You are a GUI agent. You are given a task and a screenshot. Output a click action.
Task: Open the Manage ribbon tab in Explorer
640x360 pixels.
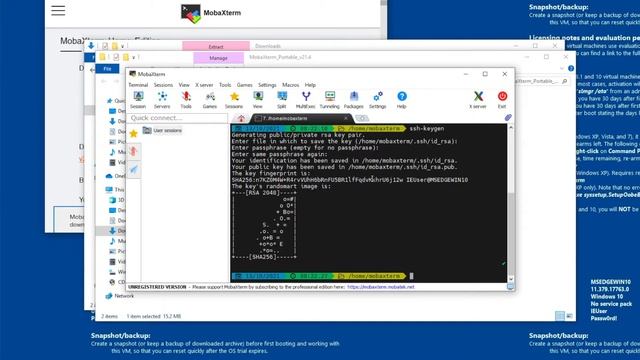pyautogui.click(x=218, y=58)
